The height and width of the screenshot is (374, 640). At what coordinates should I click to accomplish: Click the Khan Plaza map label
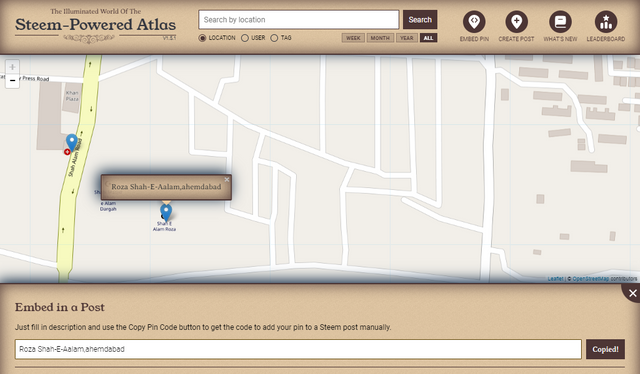pyautogui.click(x=72, y=96)
